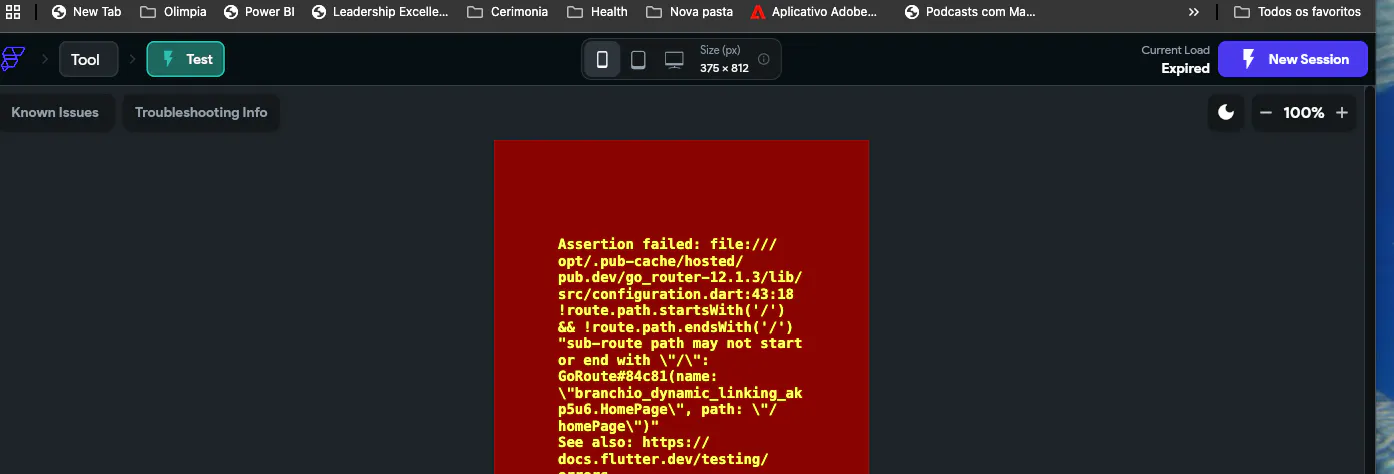This screenshot has height=474, width=1394.
Task: Increase zoom with the plus button
Action: pyautogui.click(x=1342, y=113)
